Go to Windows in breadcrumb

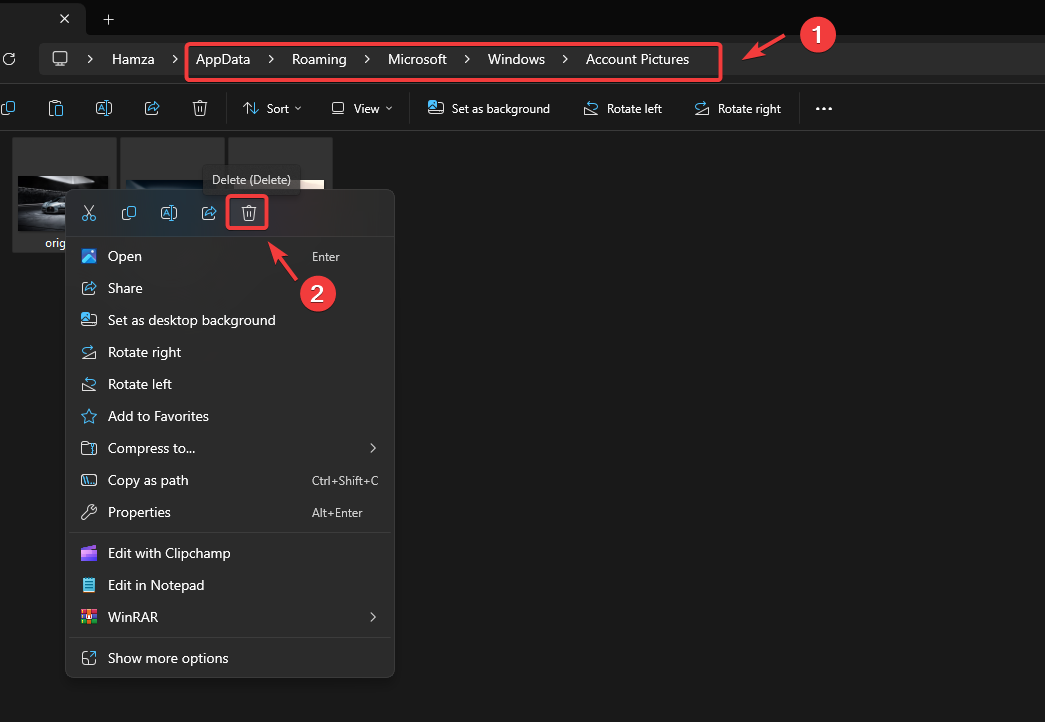tap(517, 59)
